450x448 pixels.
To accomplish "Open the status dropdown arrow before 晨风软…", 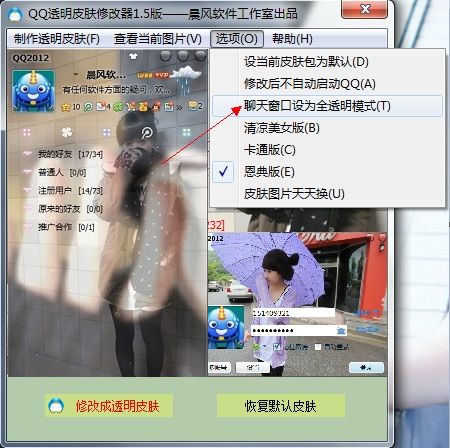I will pyautogui.click(x=76, y=74).
